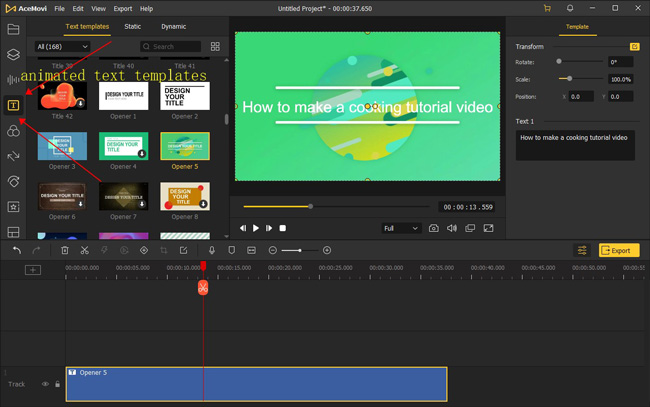Select the Opener 5 clip in timeline

coord(256,384)
